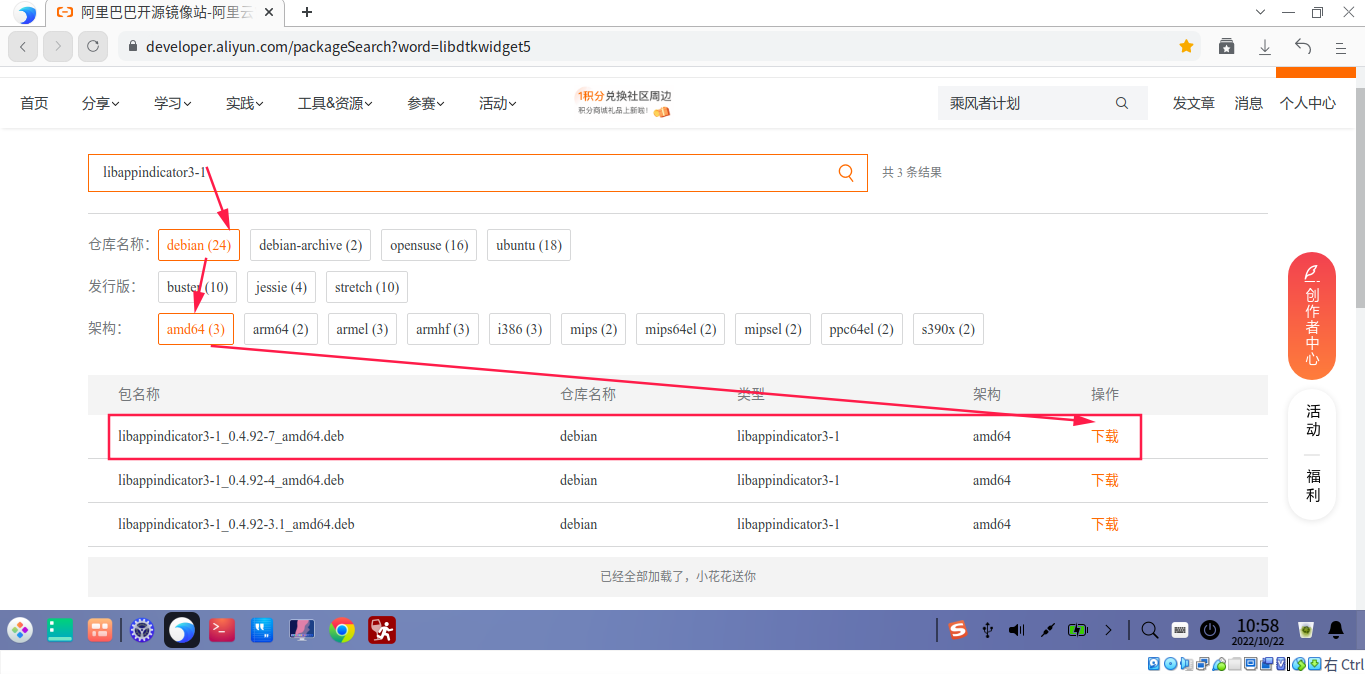Expand the 学习 navigation dropdown

tap(173, 103)
